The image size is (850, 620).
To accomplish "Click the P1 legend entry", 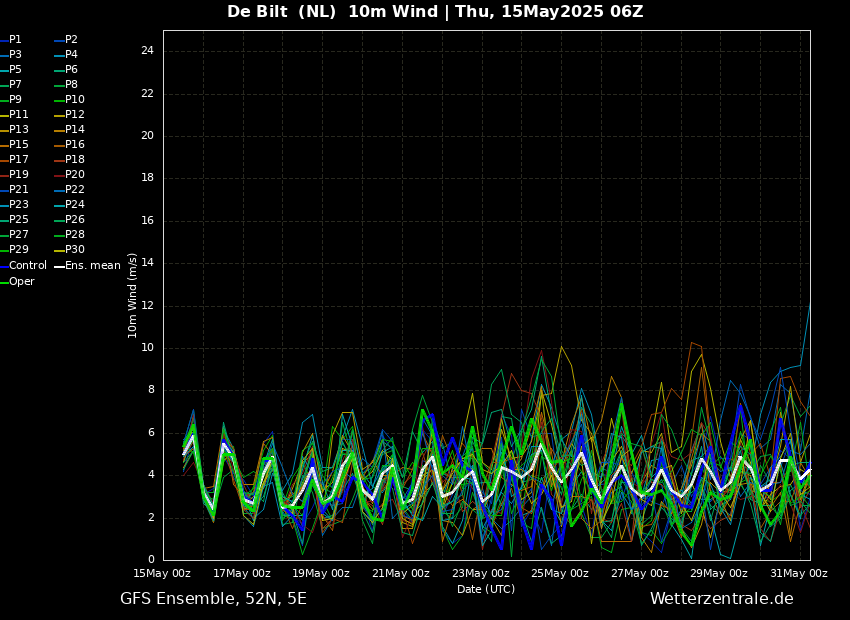I will pyautogui.click(x=15, y=40).
